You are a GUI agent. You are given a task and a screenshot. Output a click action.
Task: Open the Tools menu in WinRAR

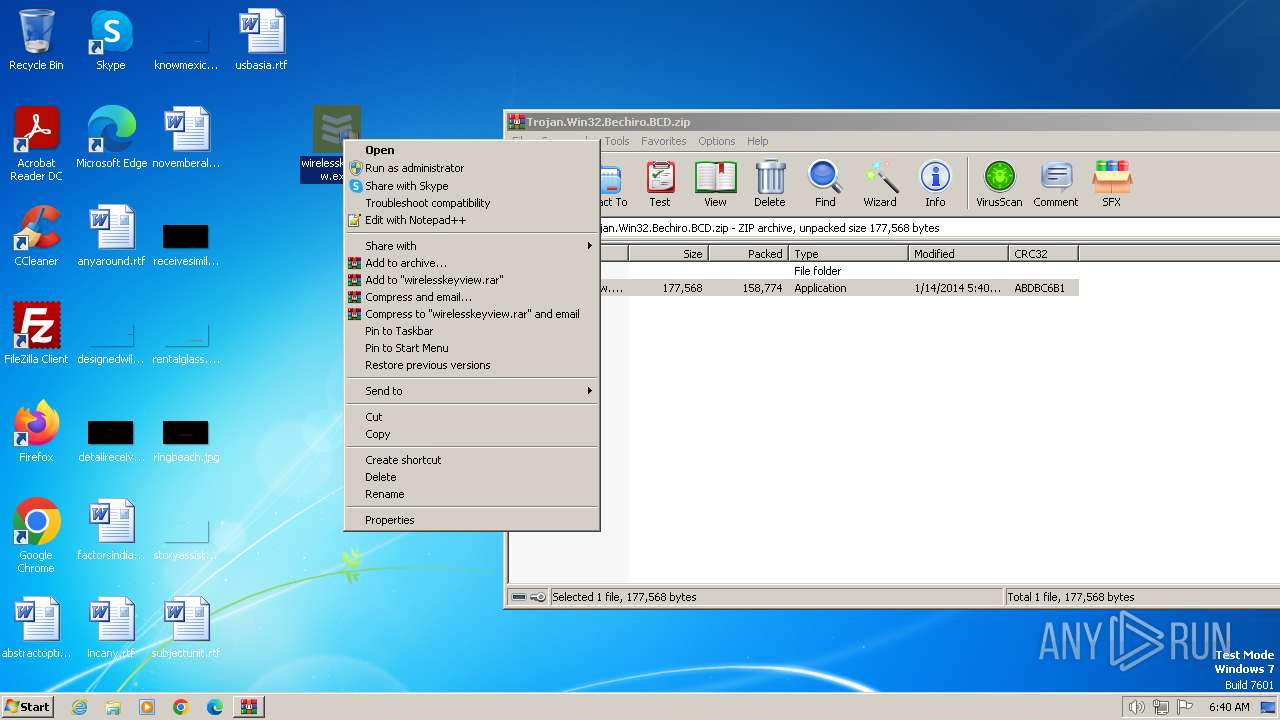[617, 141]
